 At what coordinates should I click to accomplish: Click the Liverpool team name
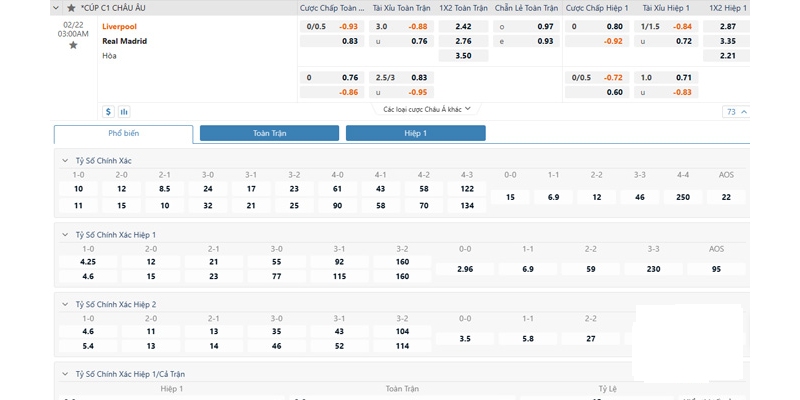pos(119,26)
